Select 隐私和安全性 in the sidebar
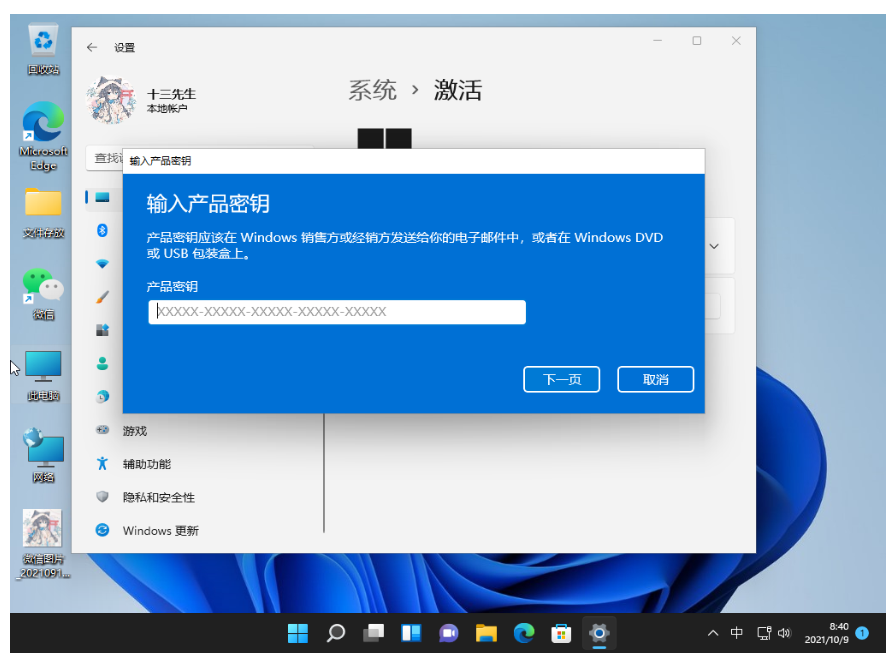 [x=158, y=497]
